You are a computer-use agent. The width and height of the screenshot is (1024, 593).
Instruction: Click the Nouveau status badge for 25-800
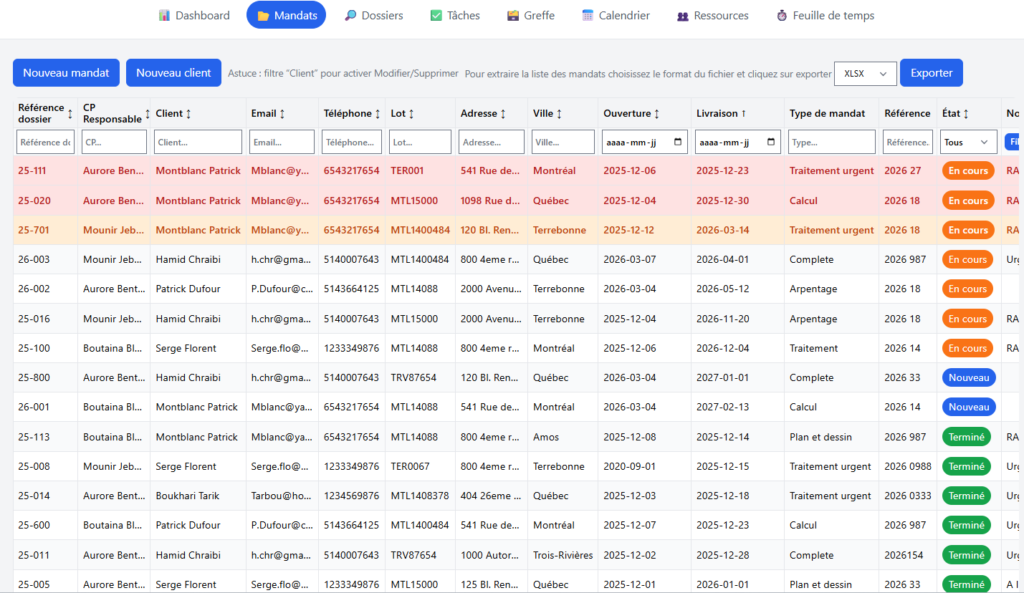point(968,378)
